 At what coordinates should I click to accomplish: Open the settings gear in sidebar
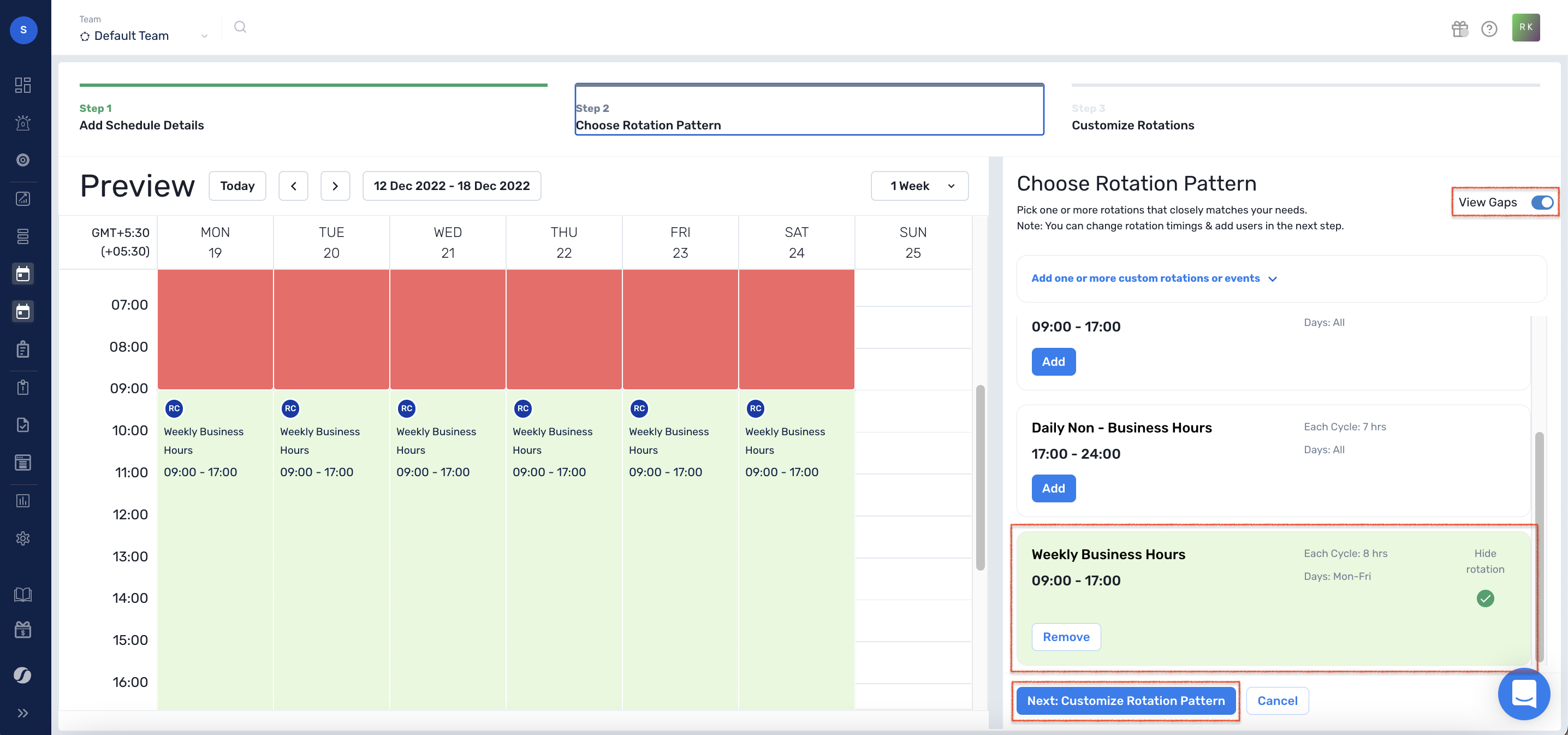click(23, 538)
